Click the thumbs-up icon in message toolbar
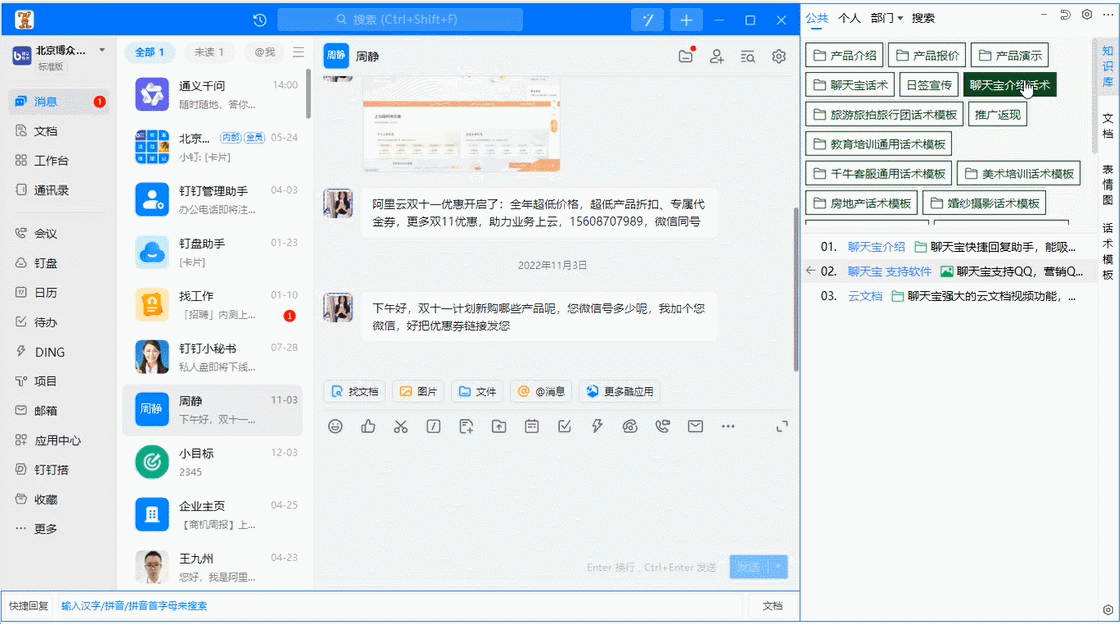This screenshot has width=1120, height=624. click(368, 426)
